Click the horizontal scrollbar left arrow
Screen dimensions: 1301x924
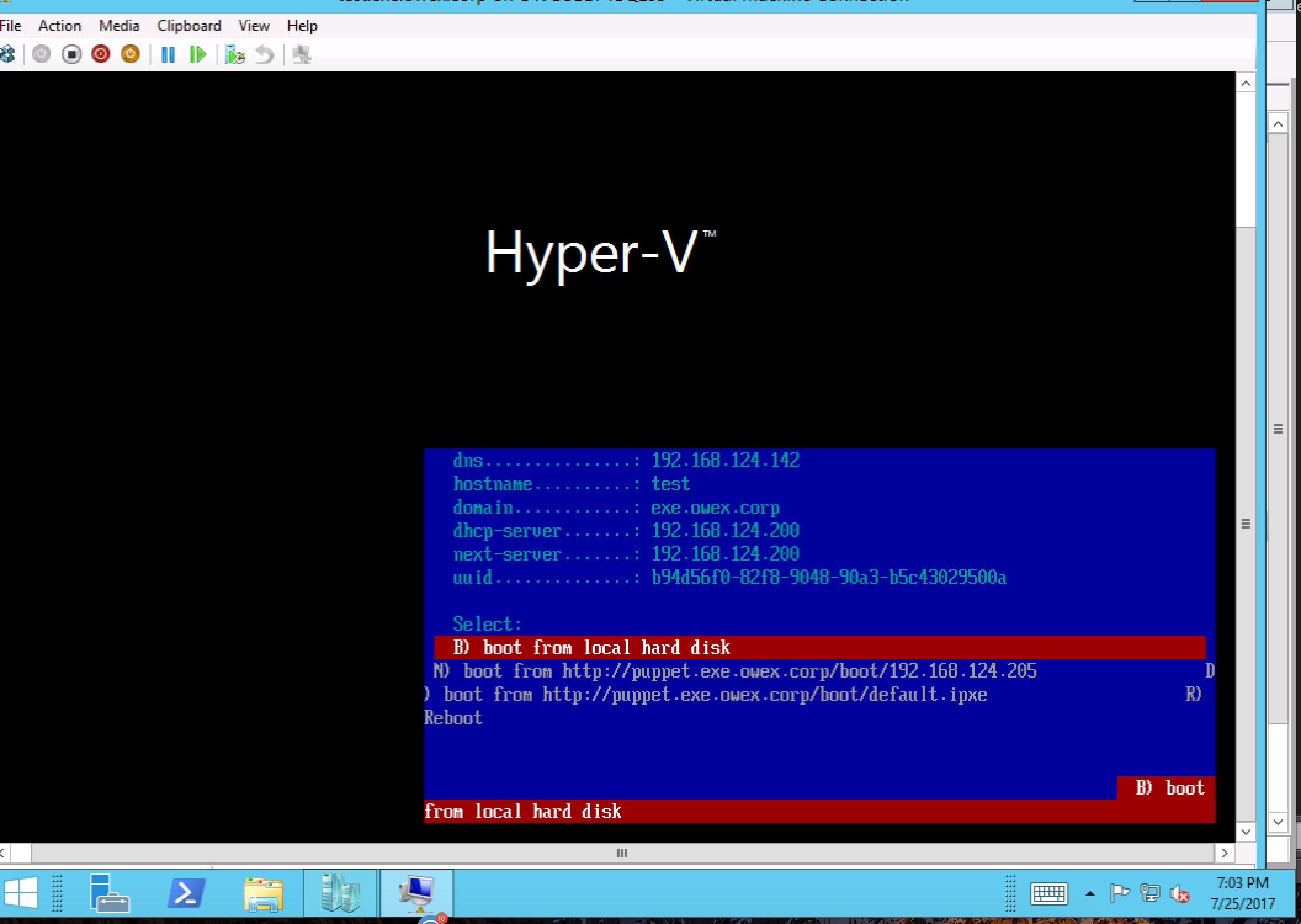click(3, 853)
